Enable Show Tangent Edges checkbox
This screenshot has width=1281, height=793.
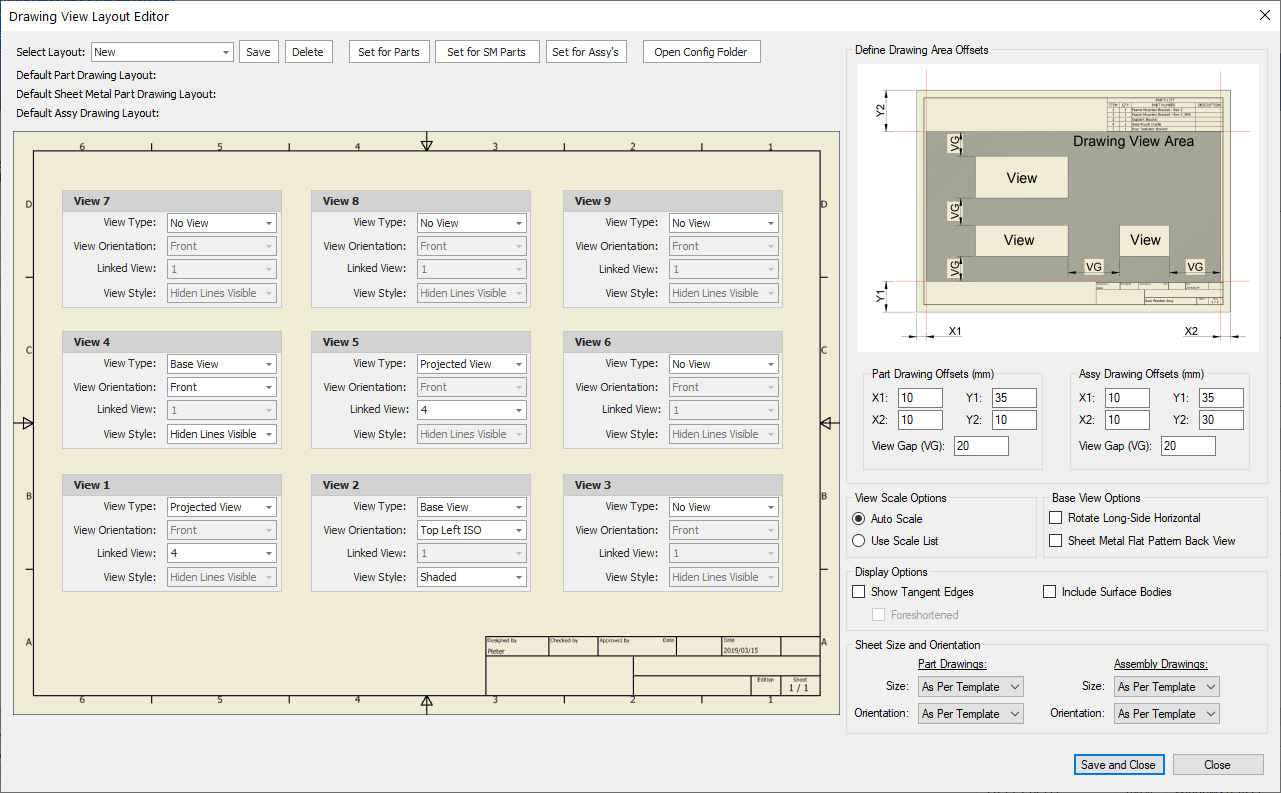point(859,592)
